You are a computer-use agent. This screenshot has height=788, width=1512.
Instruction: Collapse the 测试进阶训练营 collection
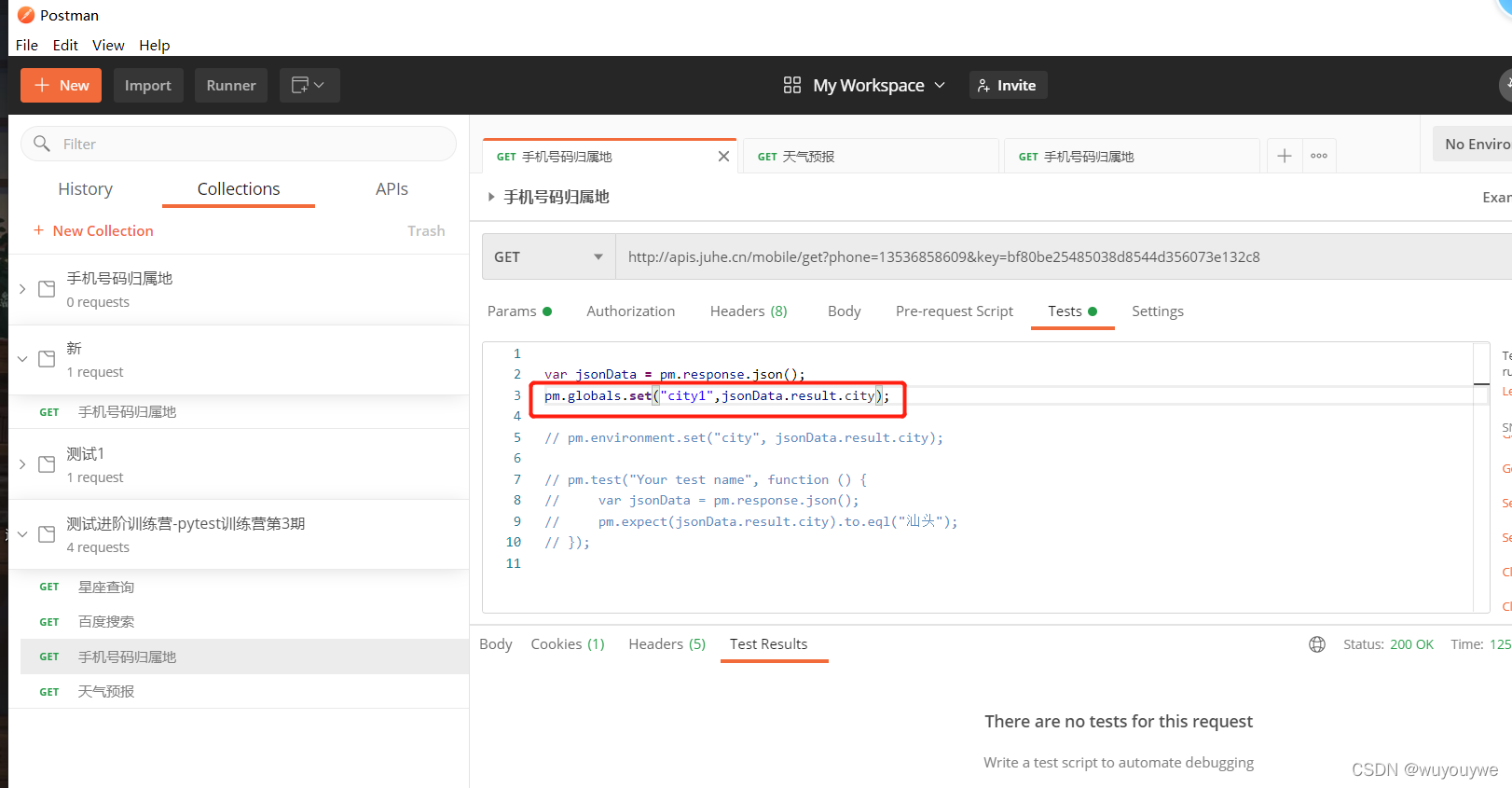point(22,534)
